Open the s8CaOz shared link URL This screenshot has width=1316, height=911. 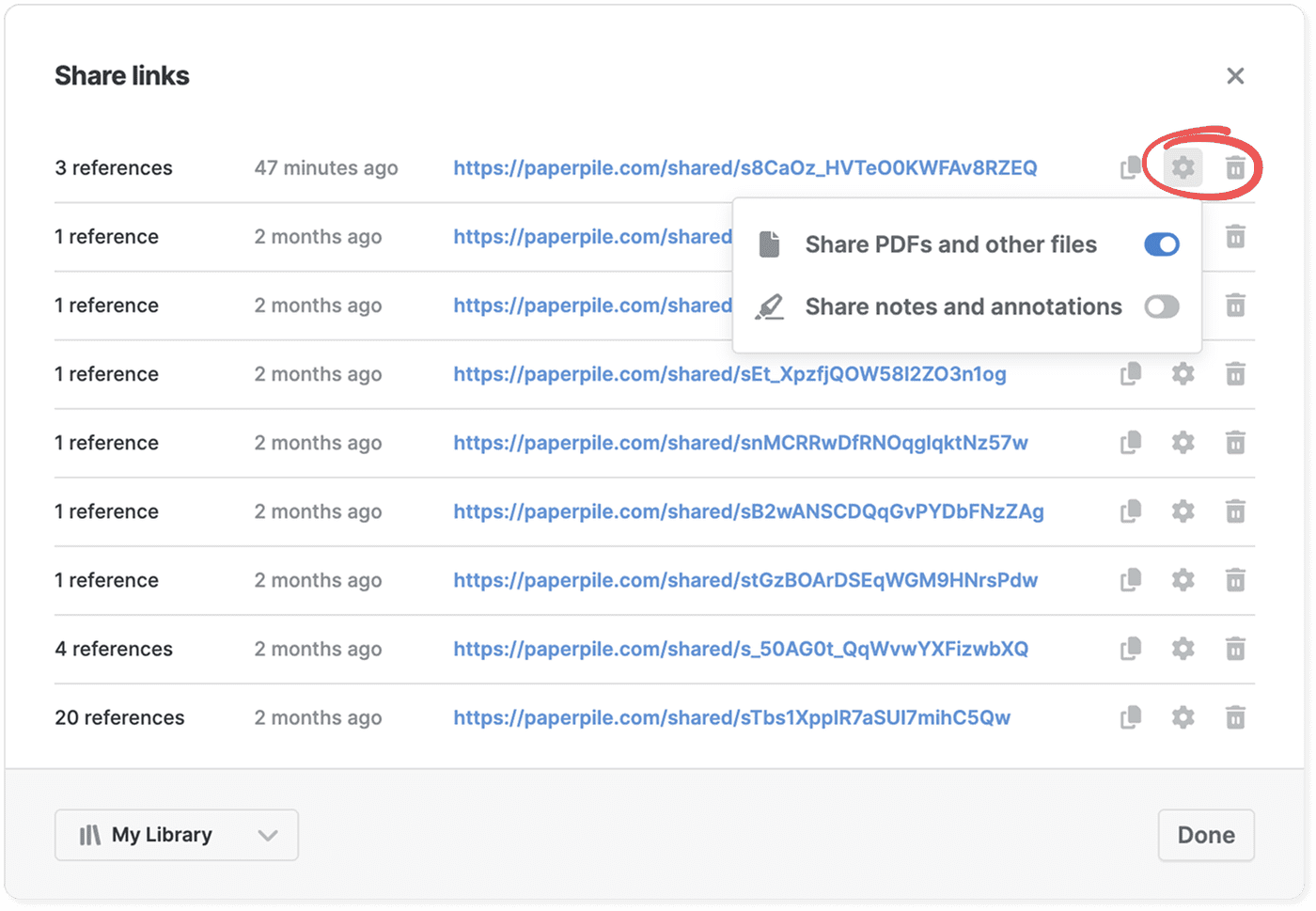745,167
